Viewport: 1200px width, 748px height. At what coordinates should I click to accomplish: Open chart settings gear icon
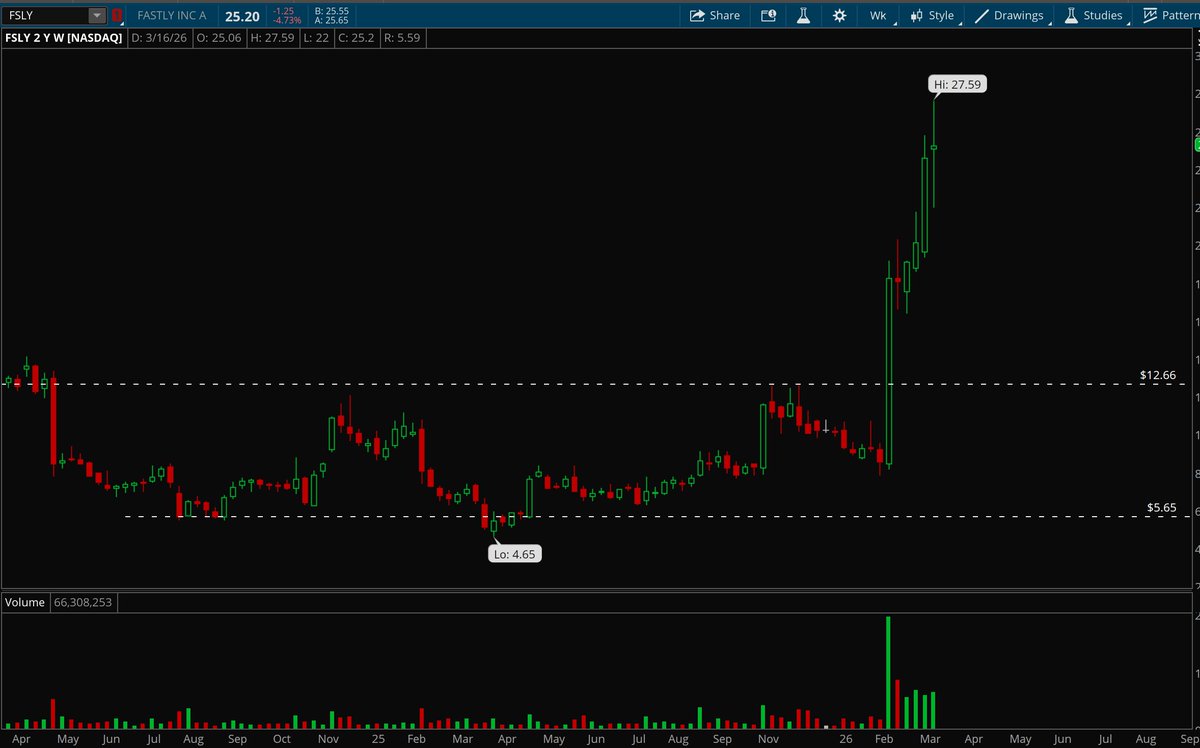pyautogui.click(x=839, y=15)
